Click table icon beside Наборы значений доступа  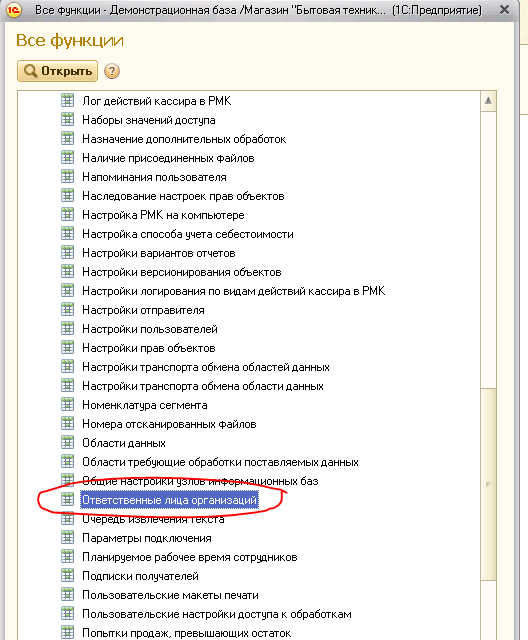point(67,120)
